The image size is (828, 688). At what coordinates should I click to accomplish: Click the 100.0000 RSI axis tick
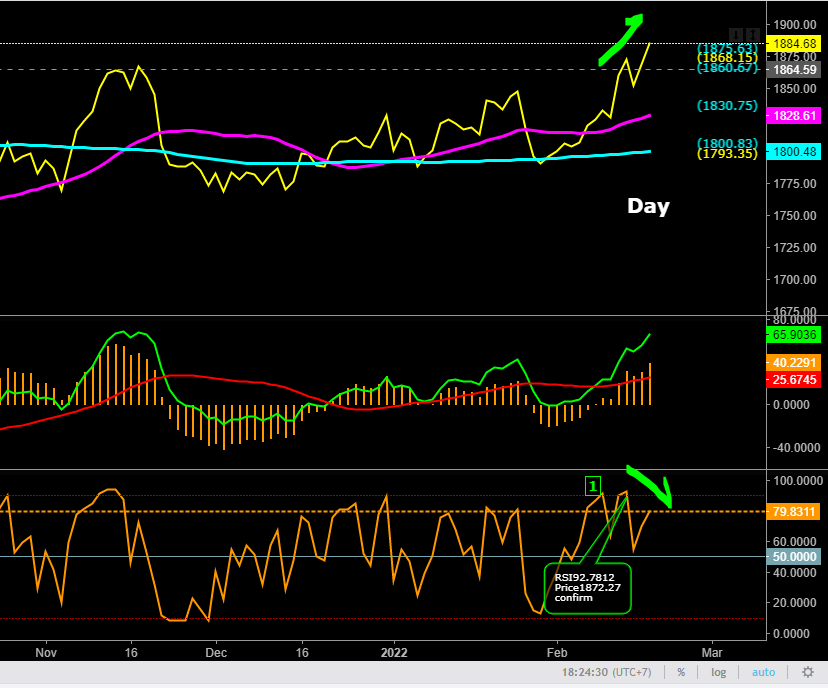coord(797,480)
